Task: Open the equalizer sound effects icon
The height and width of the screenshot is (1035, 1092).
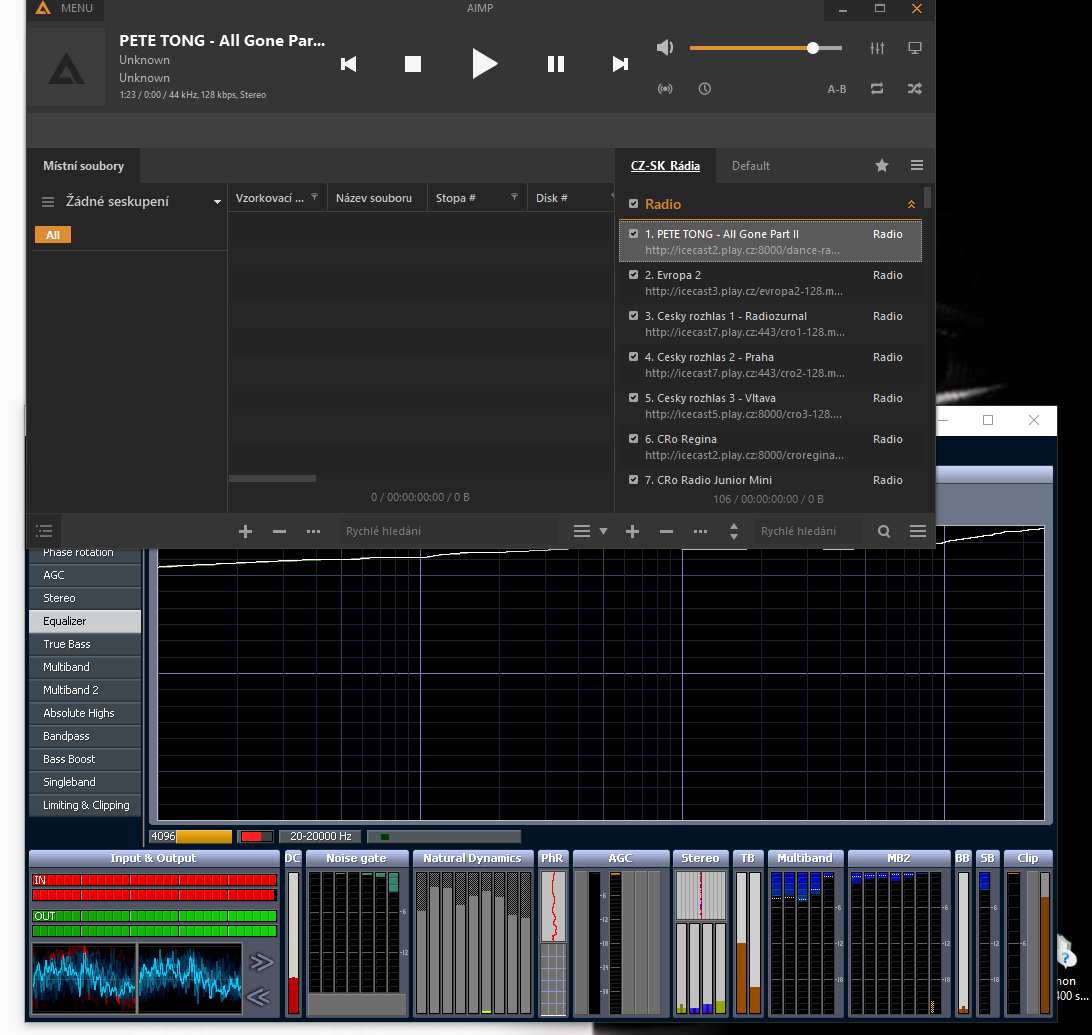Action: [x=877, y=48]
